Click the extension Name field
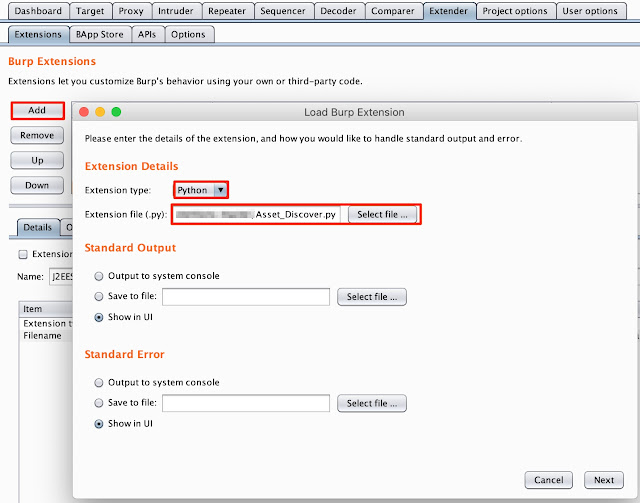 61,277
